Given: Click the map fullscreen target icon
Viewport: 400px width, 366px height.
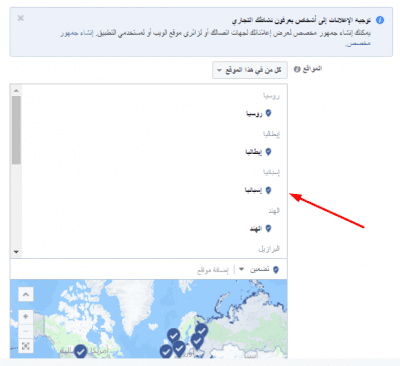Looking at the screenshot, I should coord(26,346).
